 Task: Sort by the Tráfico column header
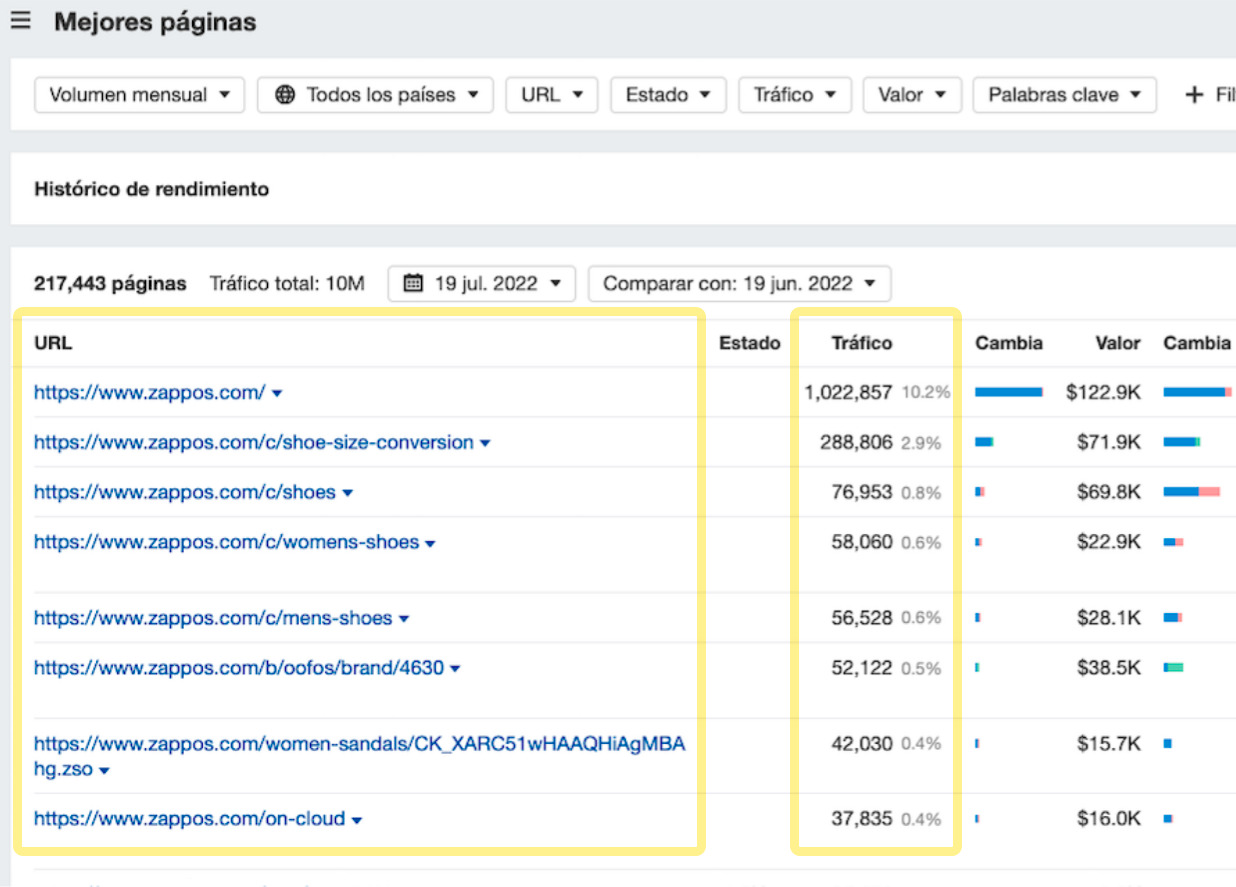[862, 343]
